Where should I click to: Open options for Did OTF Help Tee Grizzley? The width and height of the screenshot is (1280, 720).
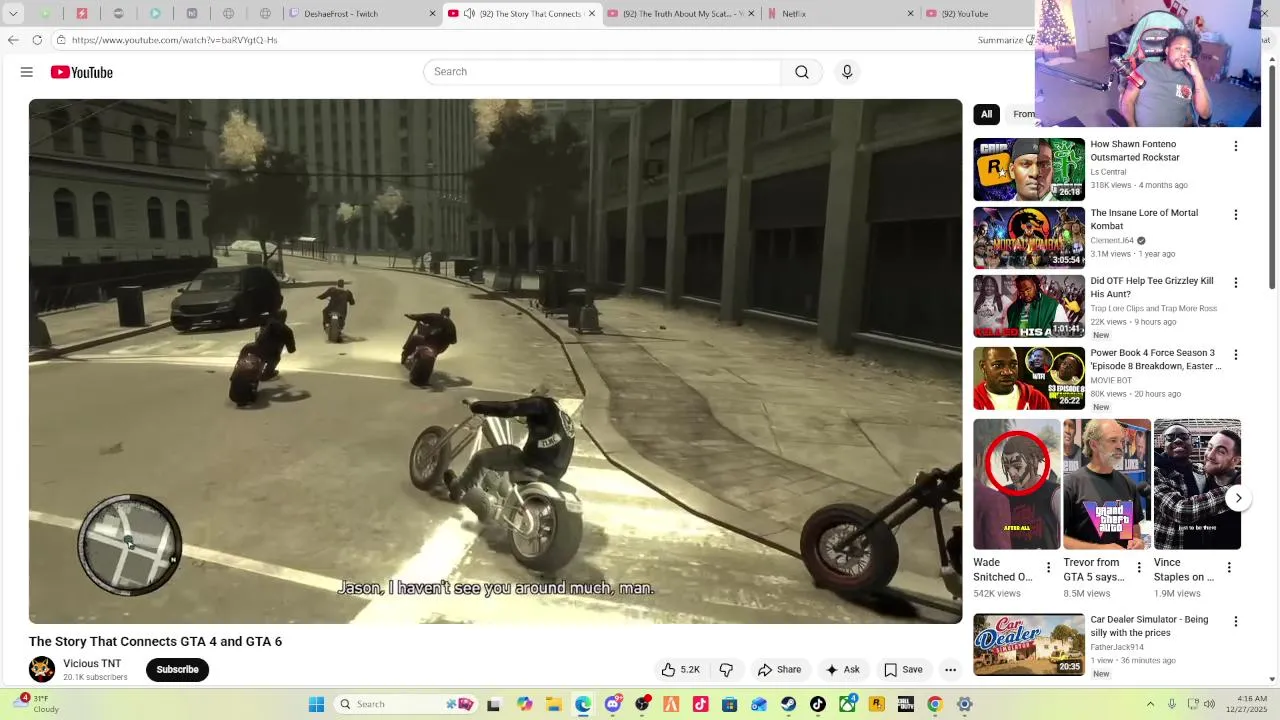click(1235, 283)
